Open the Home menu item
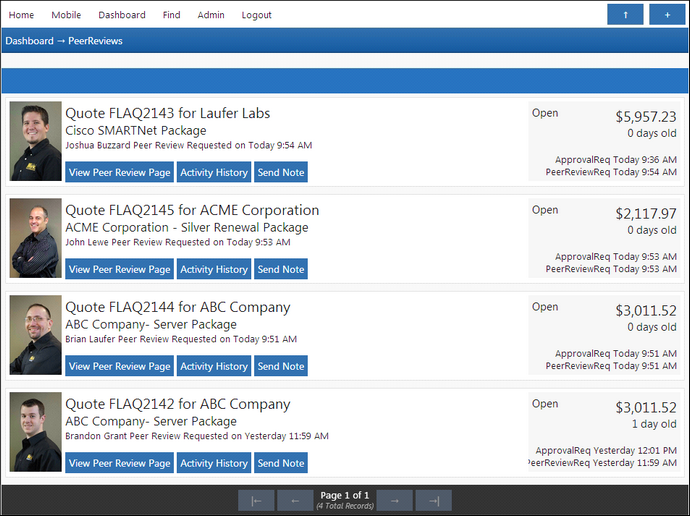This screenshot has height=516, width=690. click(21, 15)
